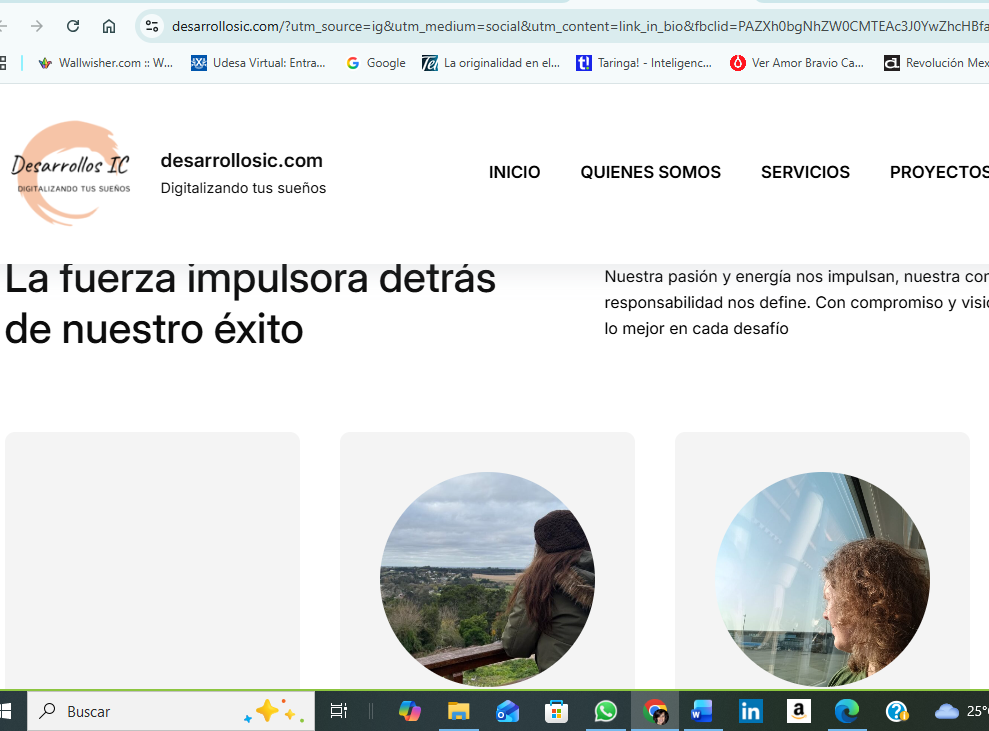Image resolution: width=989 pixels, height=731 pixels.
Task: Select the curly-haired team member photo
Action: tap(822, 579)
